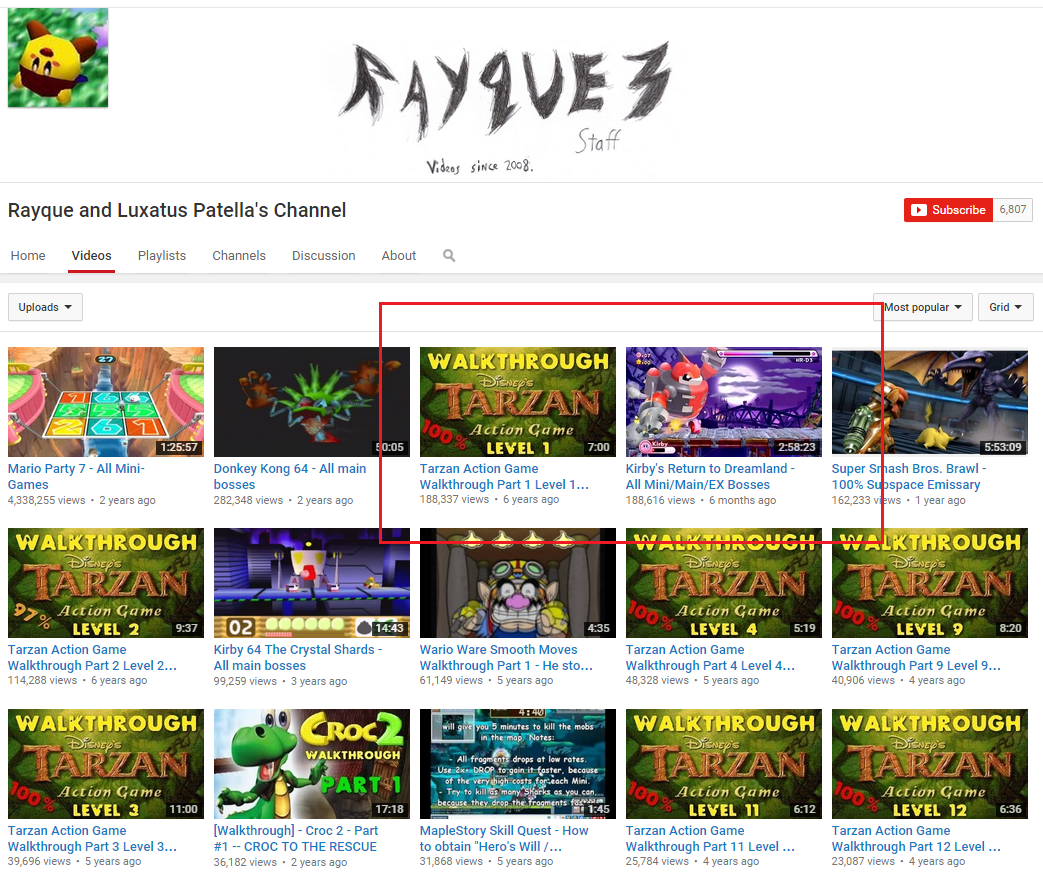Click 'Tarzan Action Game Walkthrough Part 9' link
1043x873 pixels.
pyautogui.click(x=916, y=657)
